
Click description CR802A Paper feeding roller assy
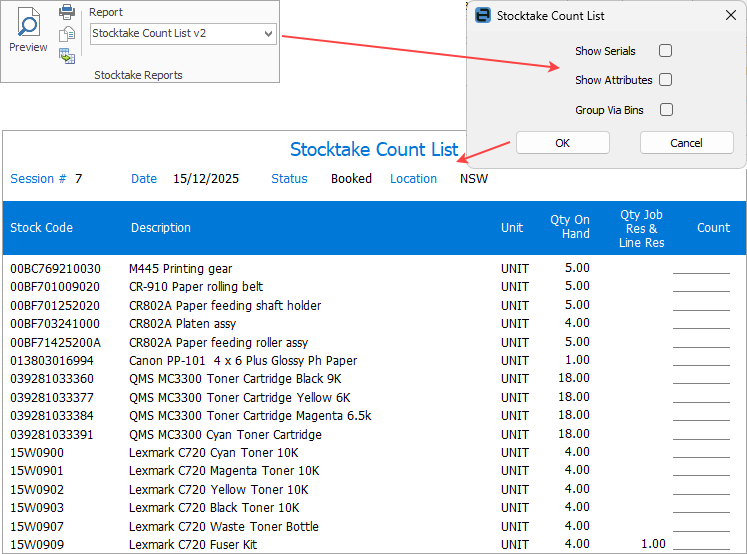click(218, 343)
